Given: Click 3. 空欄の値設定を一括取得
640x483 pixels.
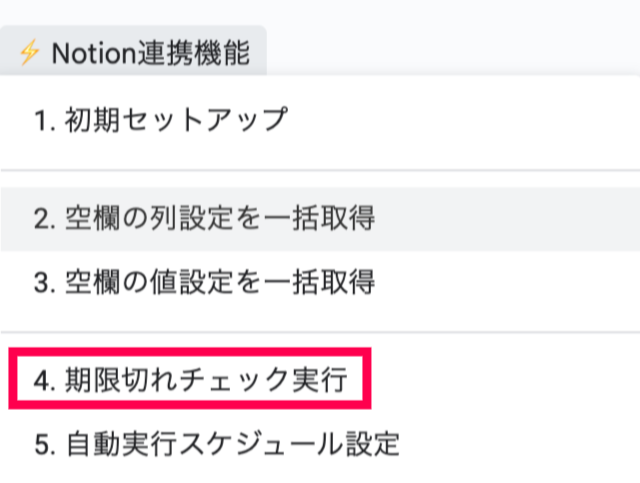Looking at the screenshot, I should point(205,282).
